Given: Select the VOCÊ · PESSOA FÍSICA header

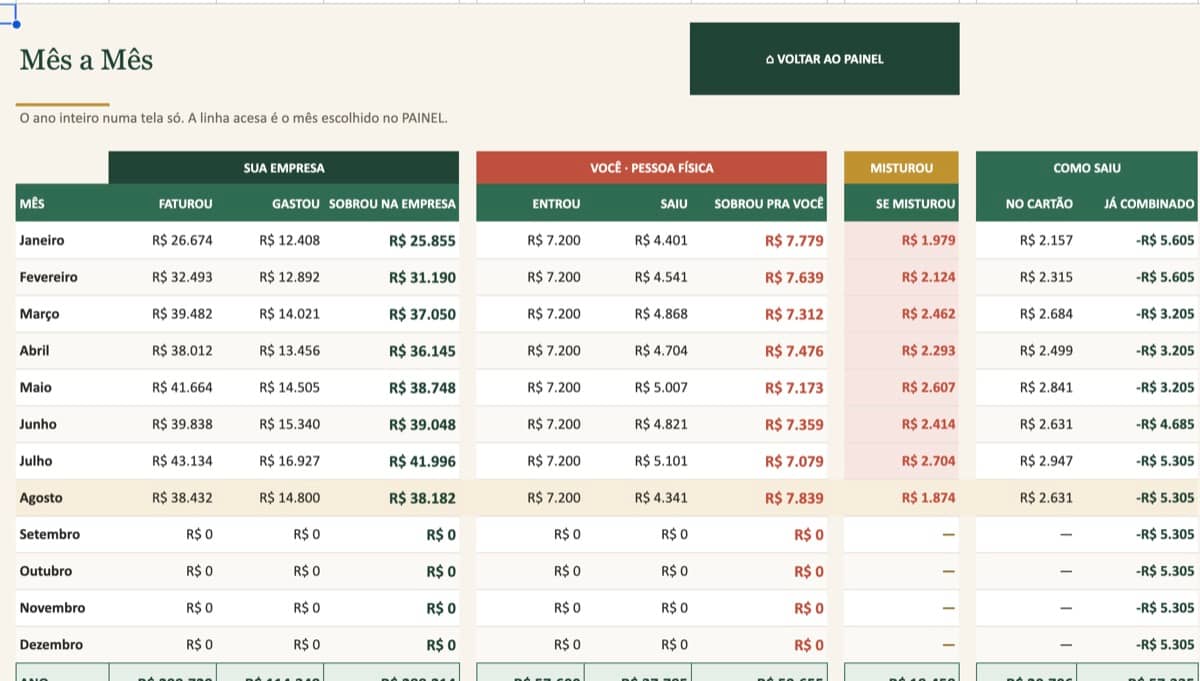Looking at the screenshot, I should point(651,168).
